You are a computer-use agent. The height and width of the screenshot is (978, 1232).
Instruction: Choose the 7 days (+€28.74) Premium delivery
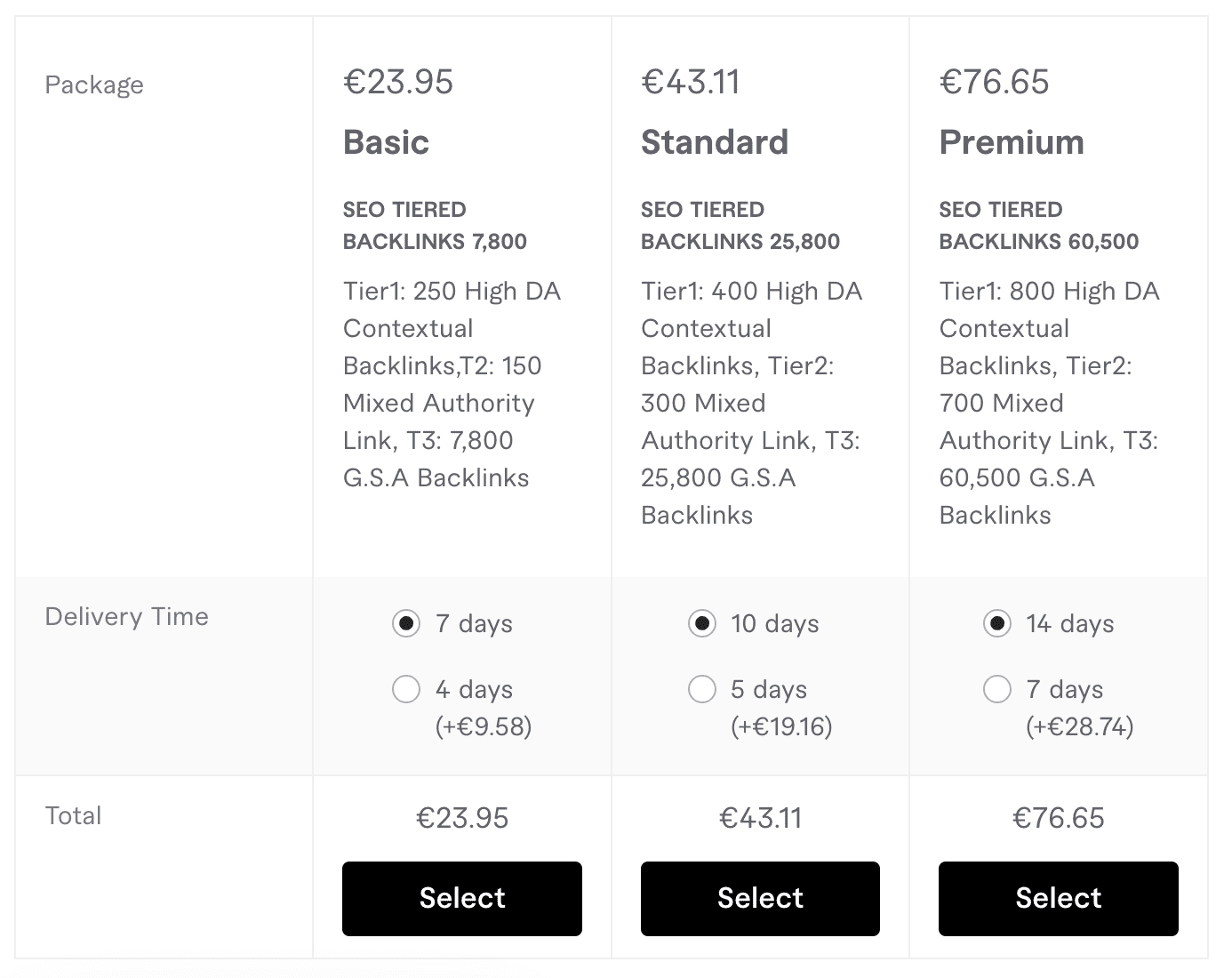point(998,689)
